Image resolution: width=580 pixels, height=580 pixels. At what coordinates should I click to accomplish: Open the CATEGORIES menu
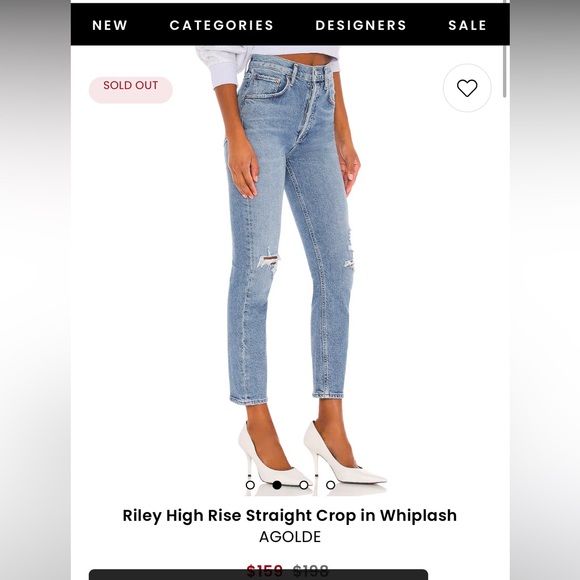pyautogui.click(x=222, y=25)
